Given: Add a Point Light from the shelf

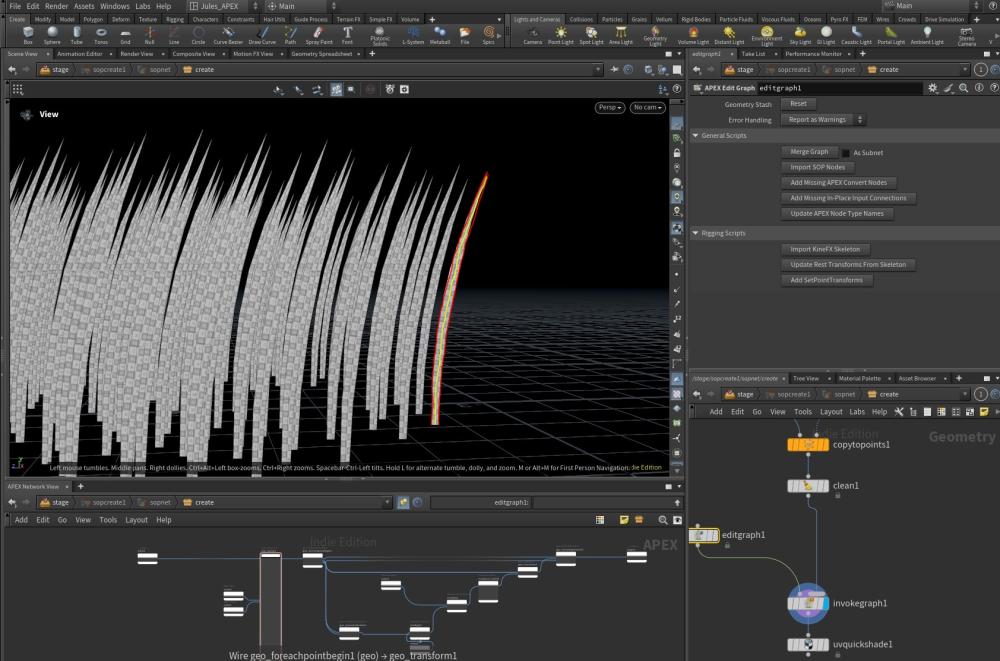Looking at the screenshot, I should click(561, 35).
